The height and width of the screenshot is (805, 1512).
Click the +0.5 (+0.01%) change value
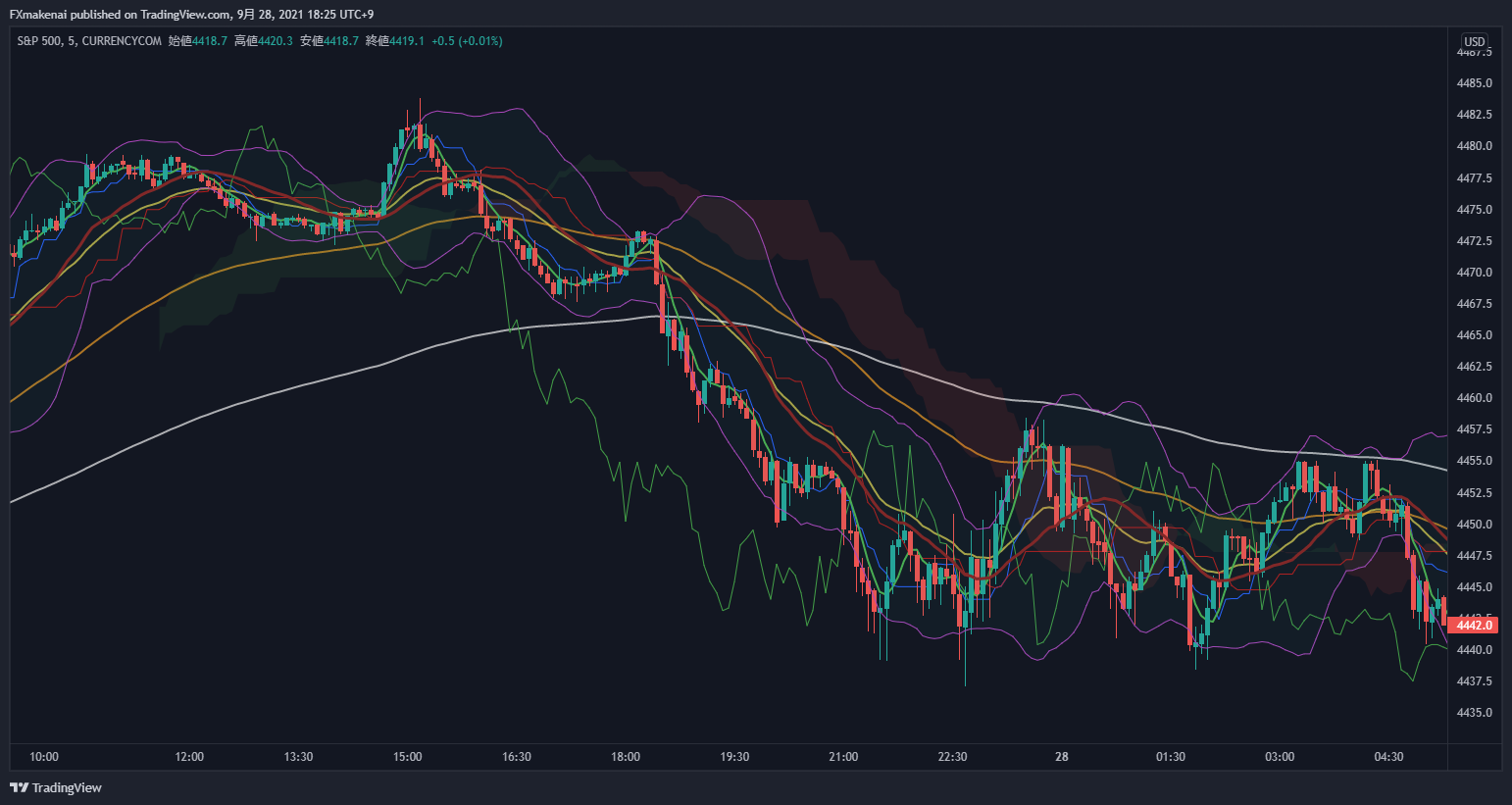[467, 41]
